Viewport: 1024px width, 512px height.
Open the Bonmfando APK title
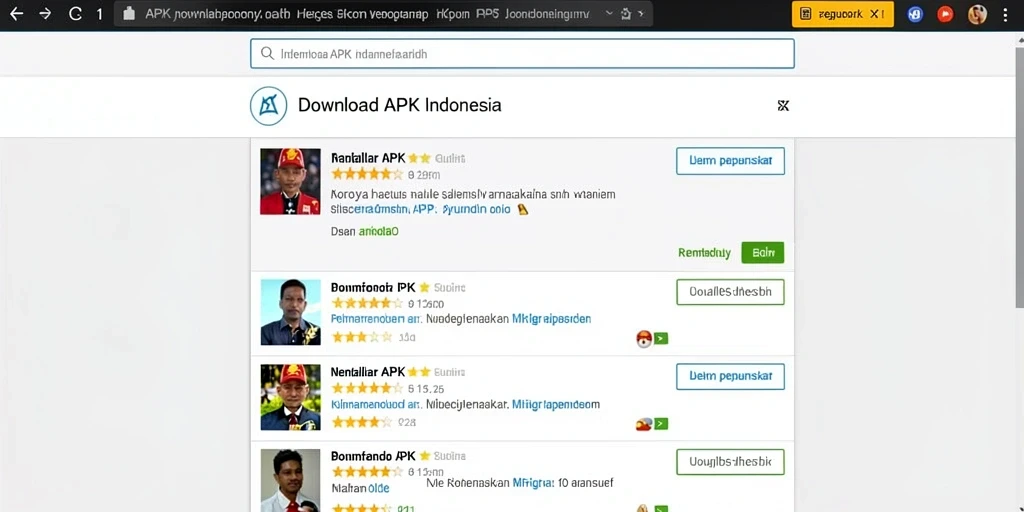[x=373, y=455]
